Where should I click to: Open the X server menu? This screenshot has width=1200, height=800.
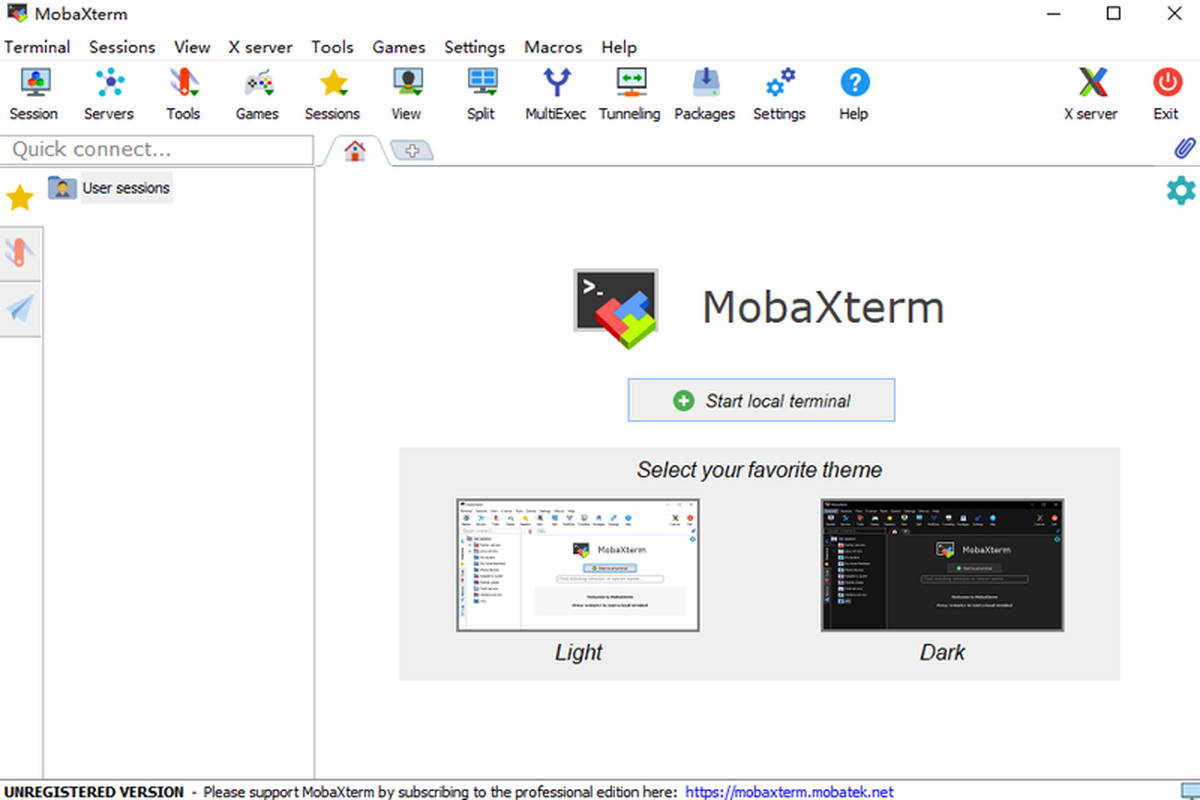(260, 47)
